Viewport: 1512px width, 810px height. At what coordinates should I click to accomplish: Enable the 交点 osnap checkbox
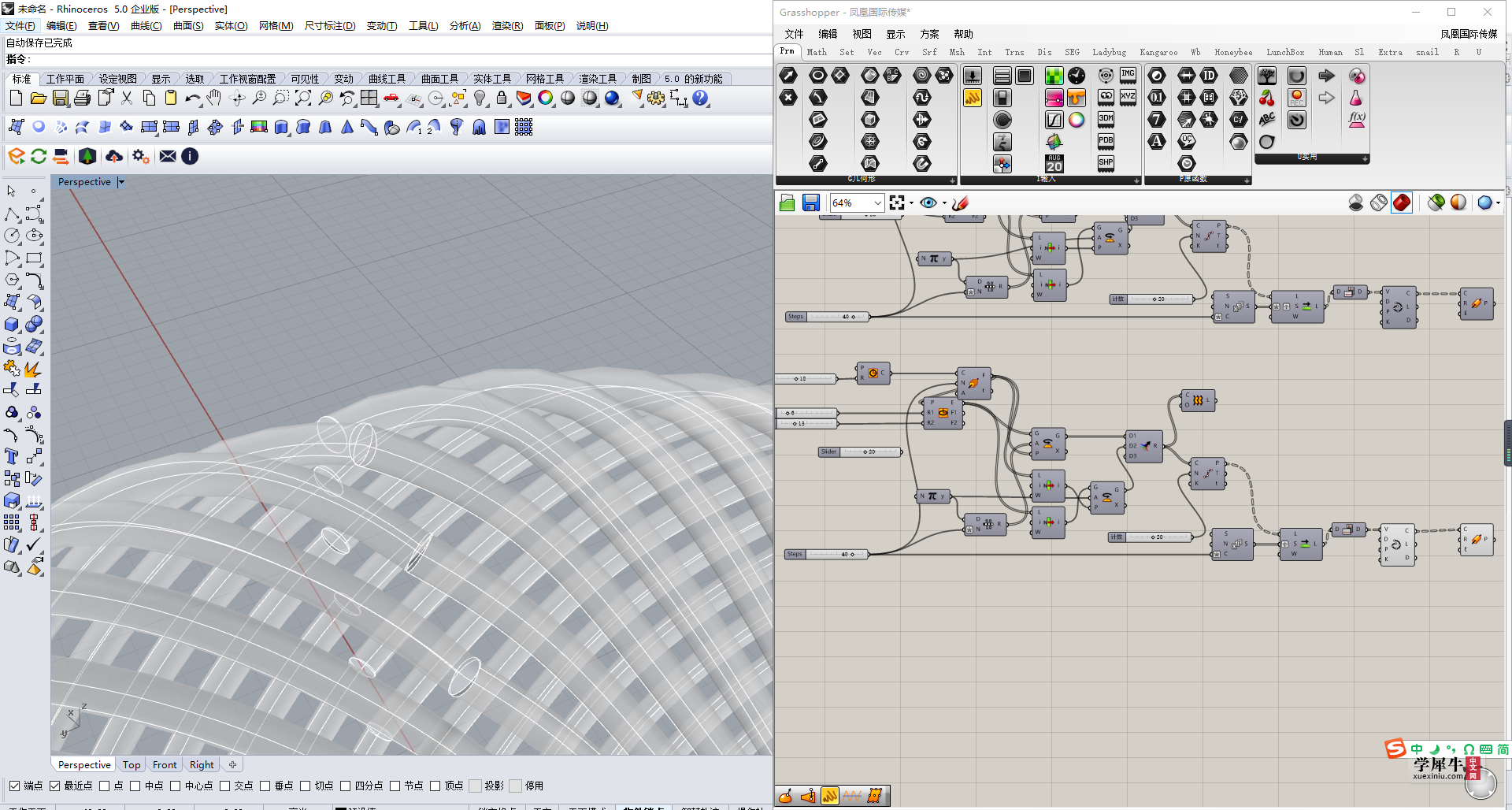point(224,786)
